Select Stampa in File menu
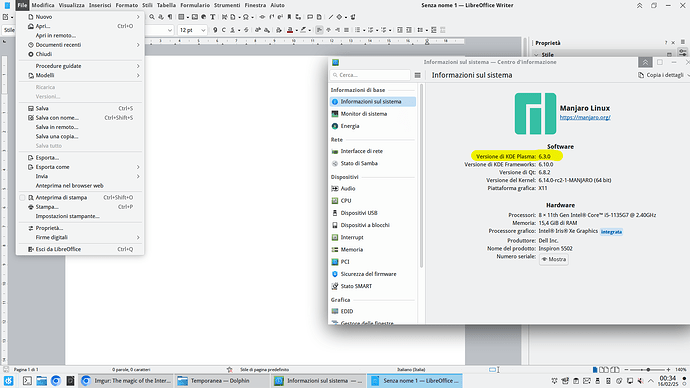690x388 pixels. [80, 207]
